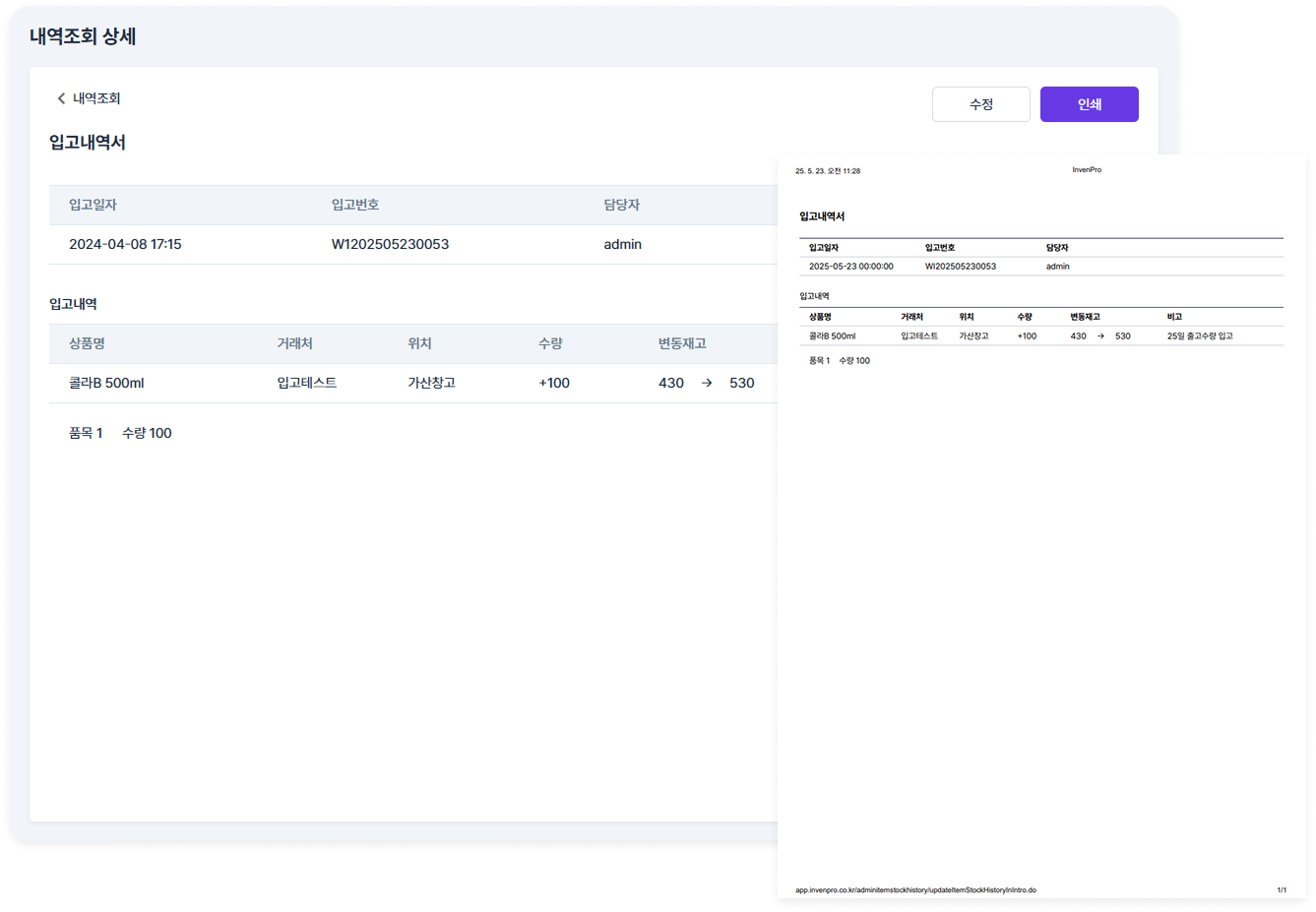
Task: Click the admin 담당자 value in detail page
Action: tap(622, 244)
